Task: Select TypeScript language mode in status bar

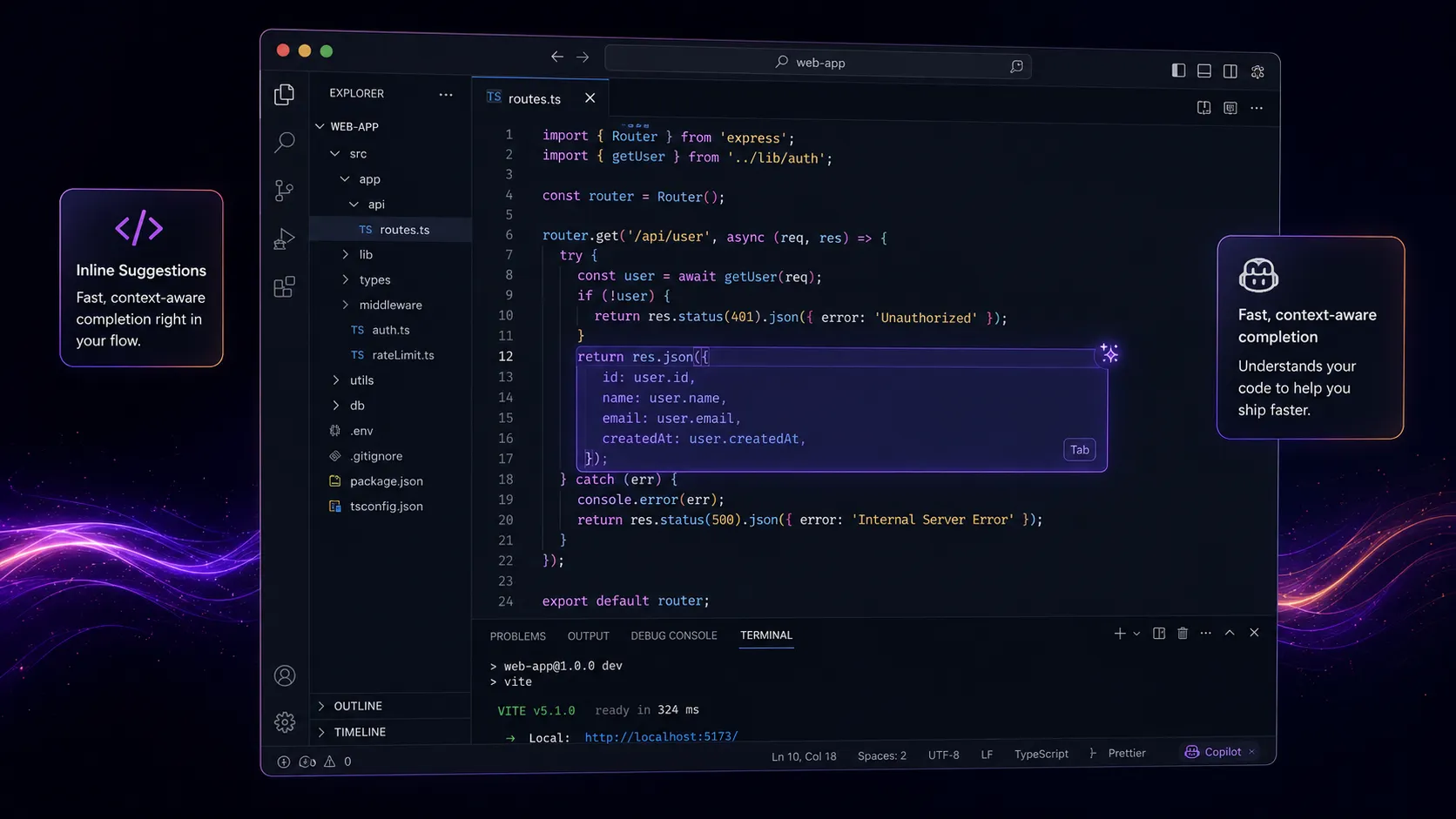Action: point(1041,754)
